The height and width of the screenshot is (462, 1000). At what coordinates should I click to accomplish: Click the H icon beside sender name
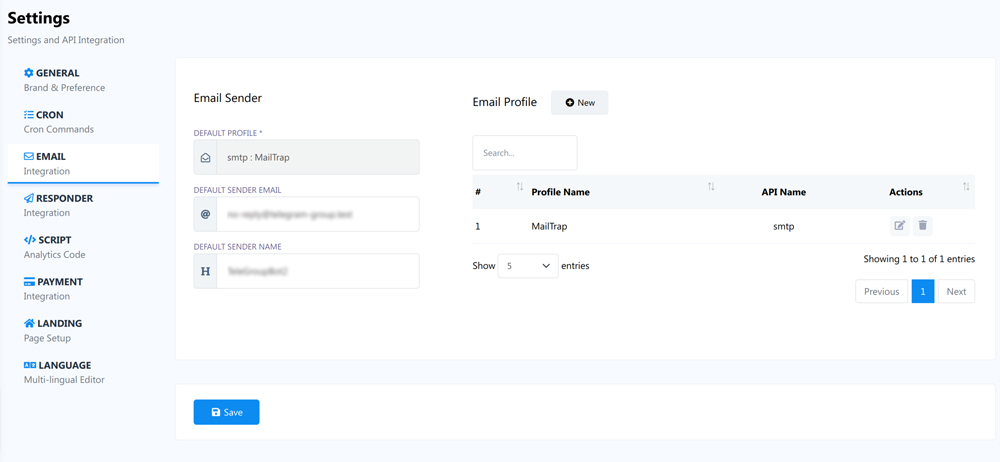[x=206, y=271]
